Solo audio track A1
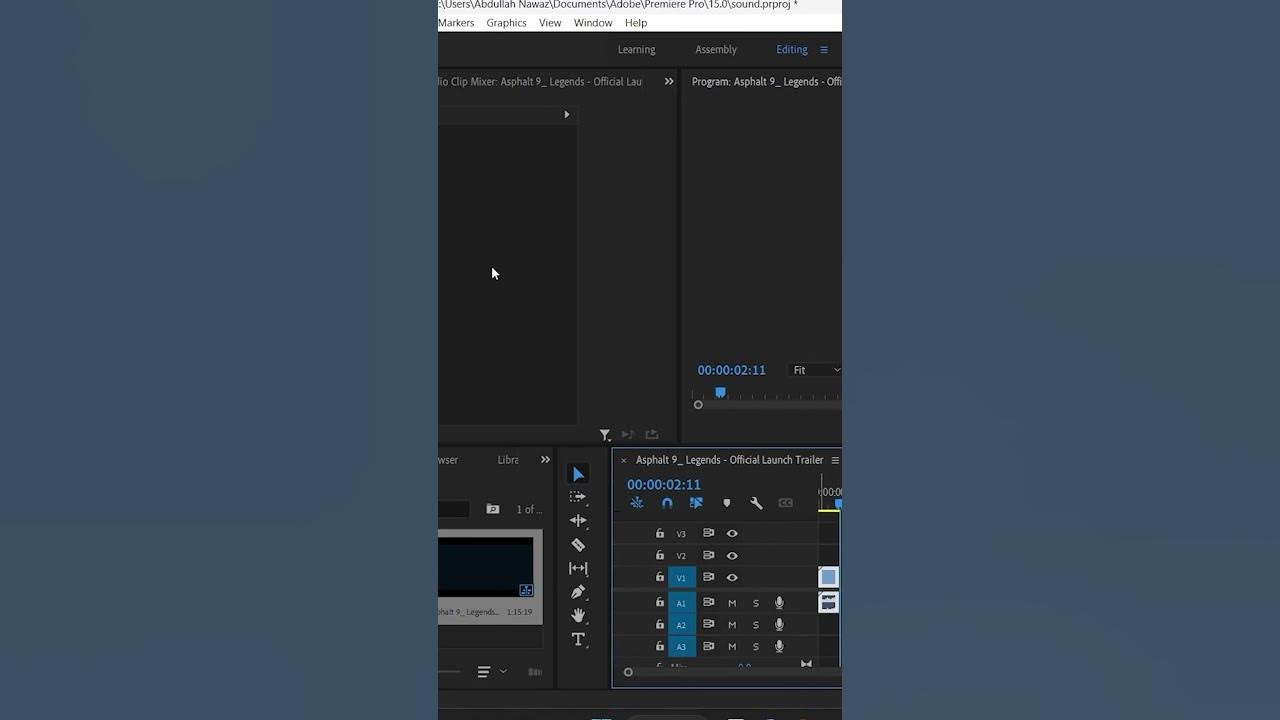This screenshot has width=1280, height=720. click(756, 603)
